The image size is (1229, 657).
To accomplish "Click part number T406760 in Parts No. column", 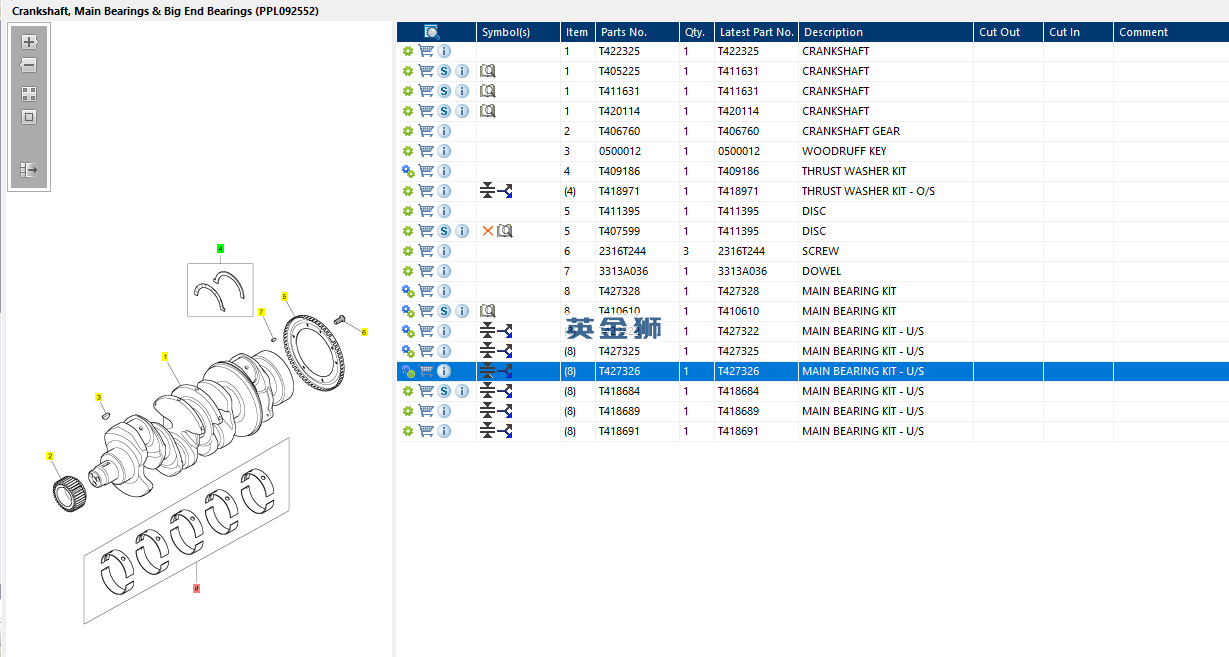I will (619, 131).
